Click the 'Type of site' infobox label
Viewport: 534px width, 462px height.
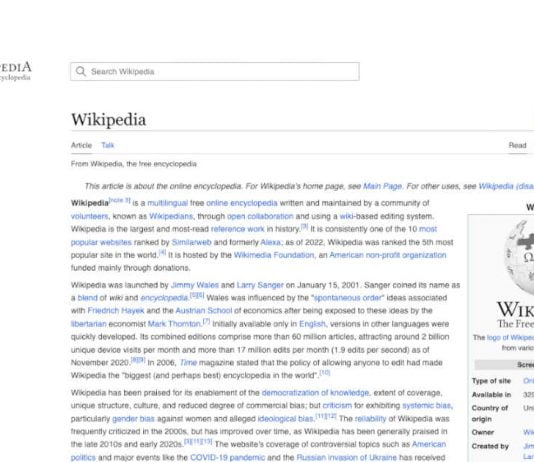click(x=491, y=381)
